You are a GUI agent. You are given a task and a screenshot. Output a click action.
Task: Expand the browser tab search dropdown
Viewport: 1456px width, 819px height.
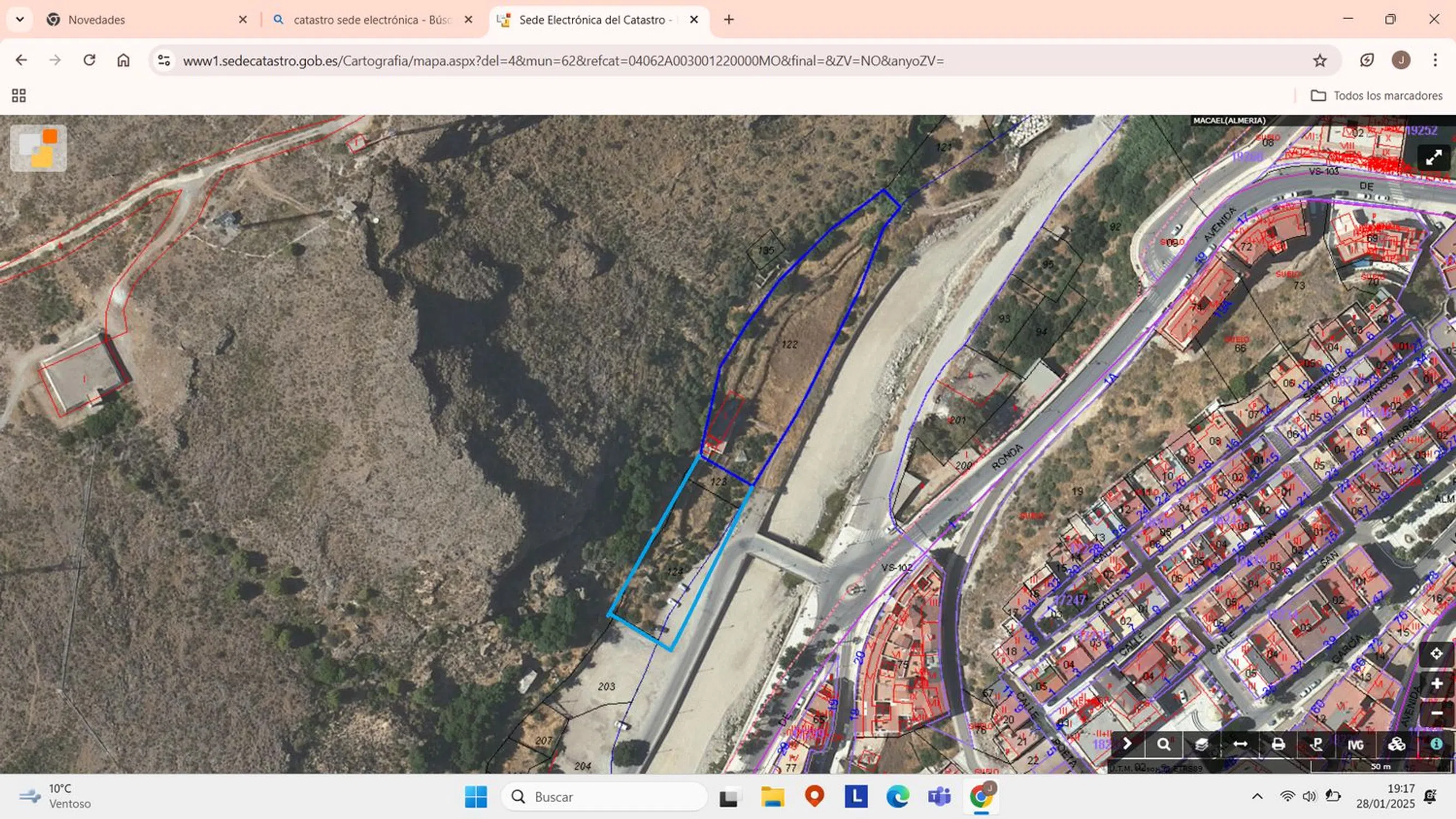[20, 19]
